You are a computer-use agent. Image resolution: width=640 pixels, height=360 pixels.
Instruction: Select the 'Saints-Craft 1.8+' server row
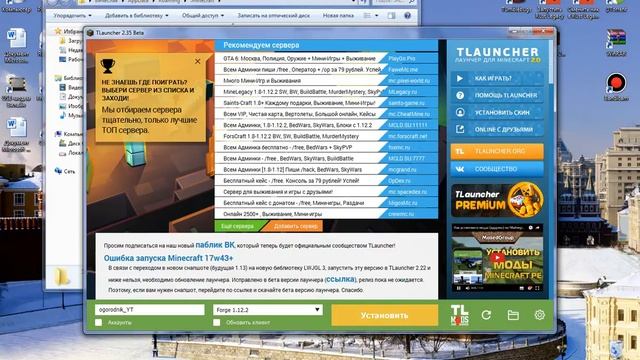pyautogui.click(x=326, y=103)
